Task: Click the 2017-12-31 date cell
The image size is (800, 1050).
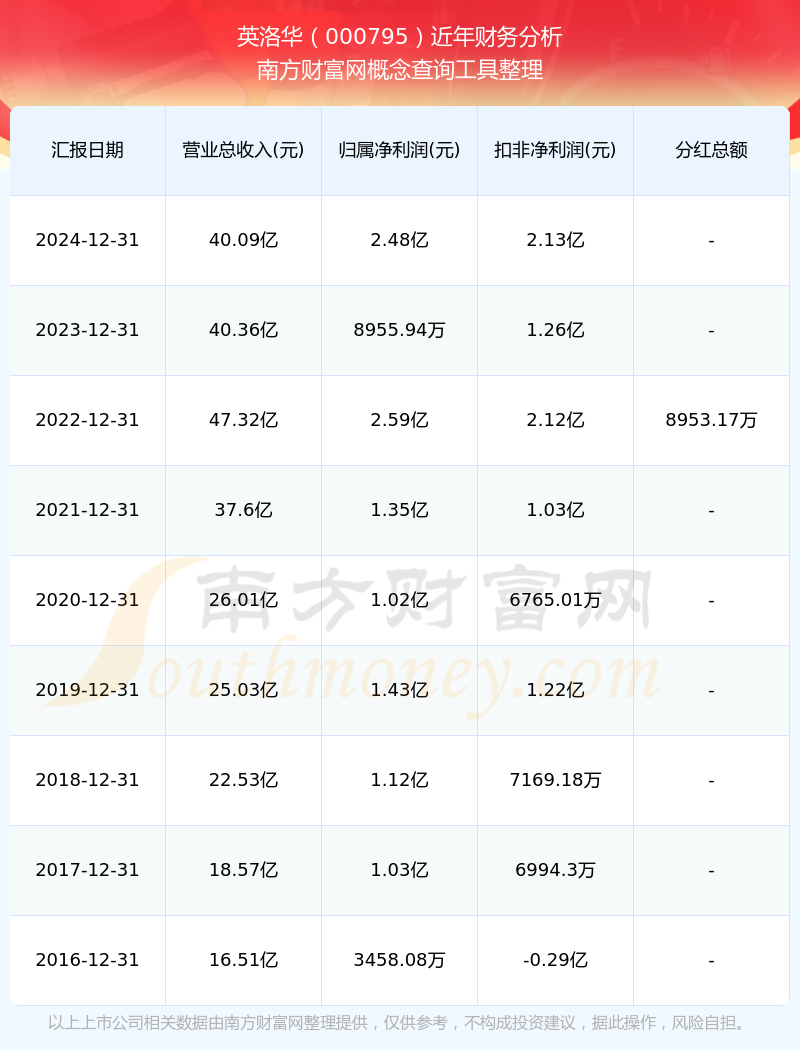Action: pyautogui.click(x=88, y=870)
